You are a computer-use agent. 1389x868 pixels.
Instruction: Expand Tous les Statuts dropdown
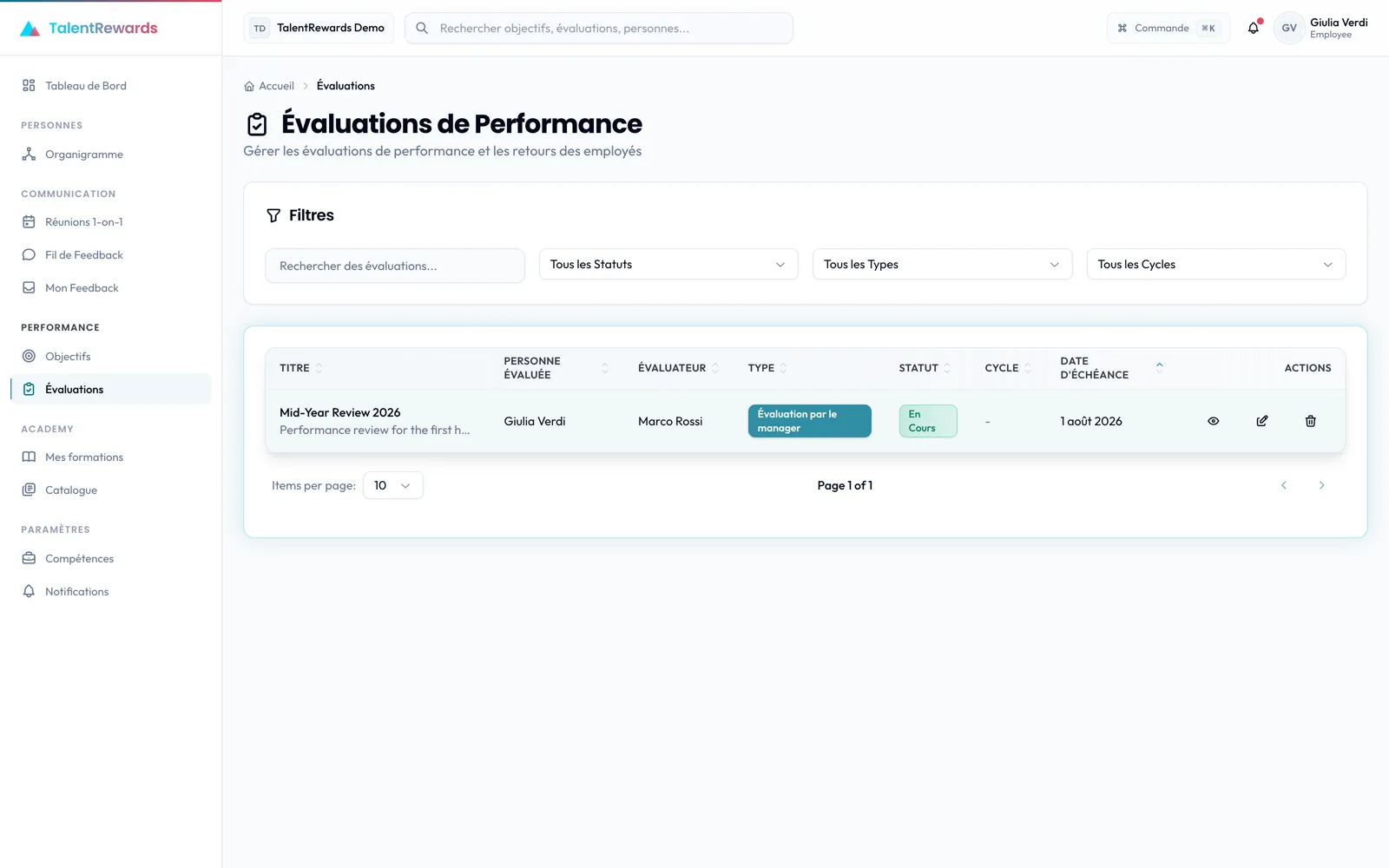[x=668, y=265]
